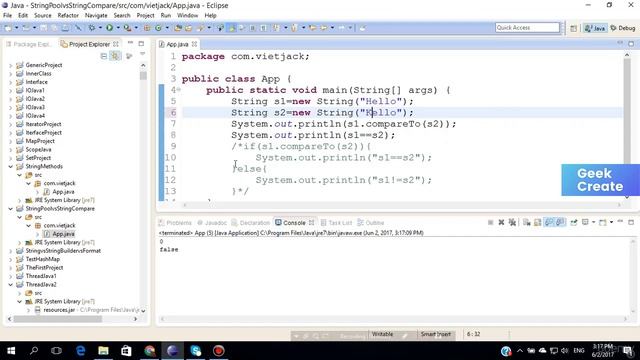The width and height of the screenshot is (640, 360).
Task: Maximize the Project Explorer view
Action: [x=141, y=43]
